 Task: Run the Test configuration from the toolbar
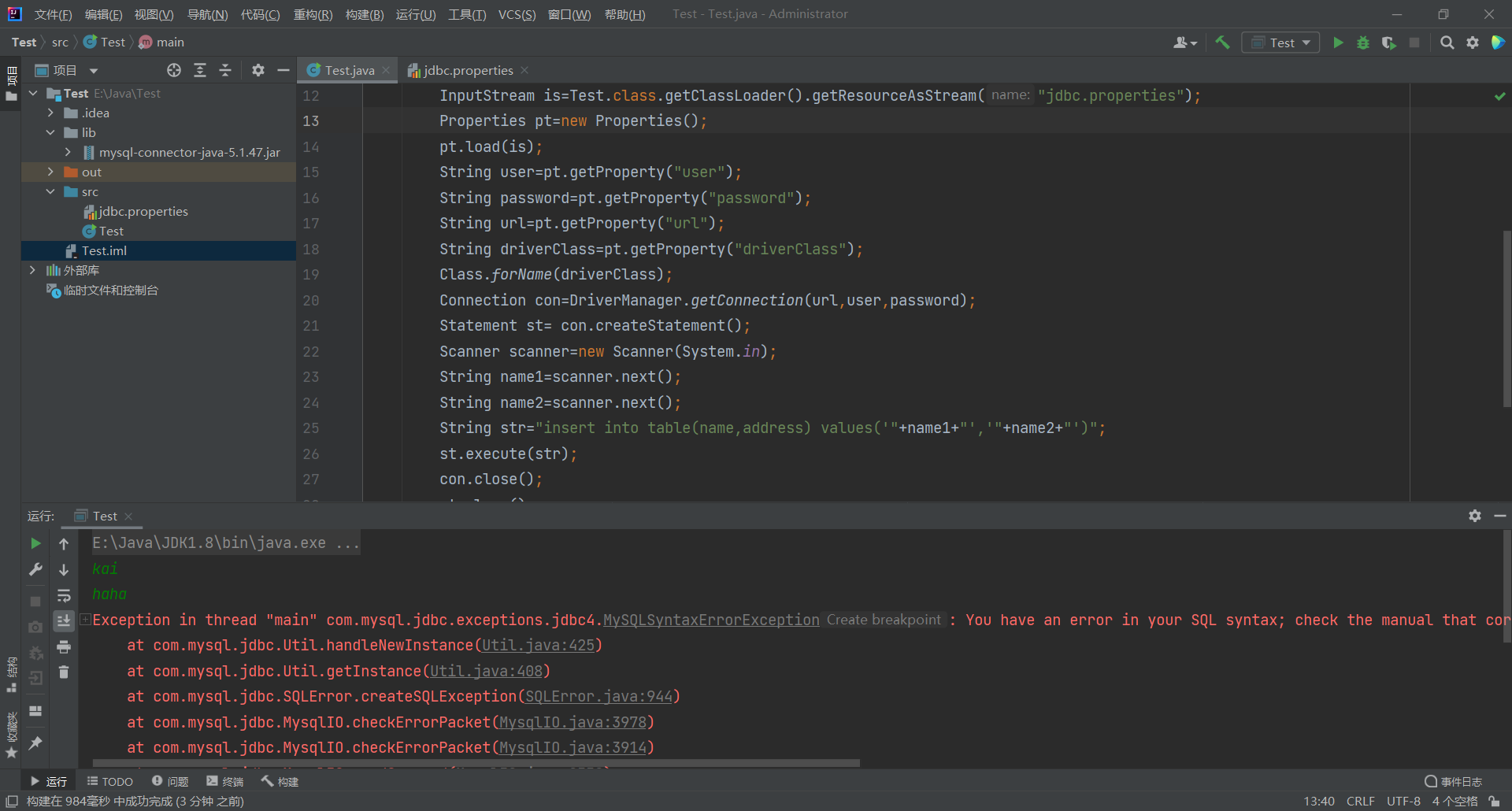click(x=1338, y=43)
